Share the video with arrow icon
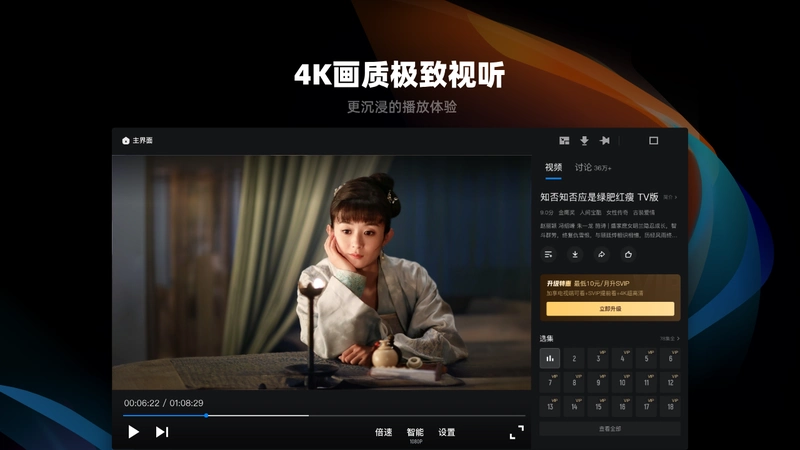The width and height of the screenshot is (800, 450). [x=602, y=254]
